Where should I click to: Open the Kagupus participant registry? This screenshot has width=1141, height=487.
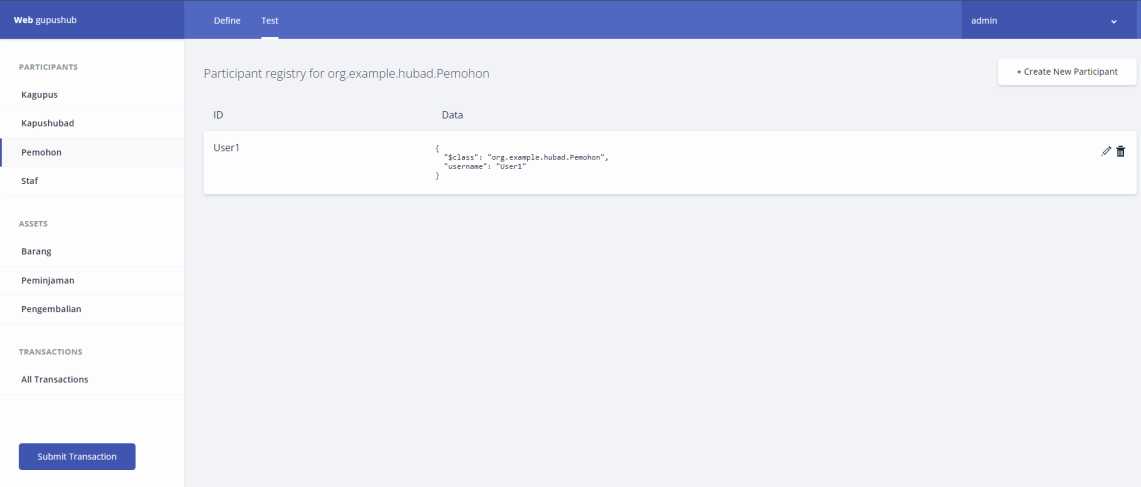pos(39,95)
